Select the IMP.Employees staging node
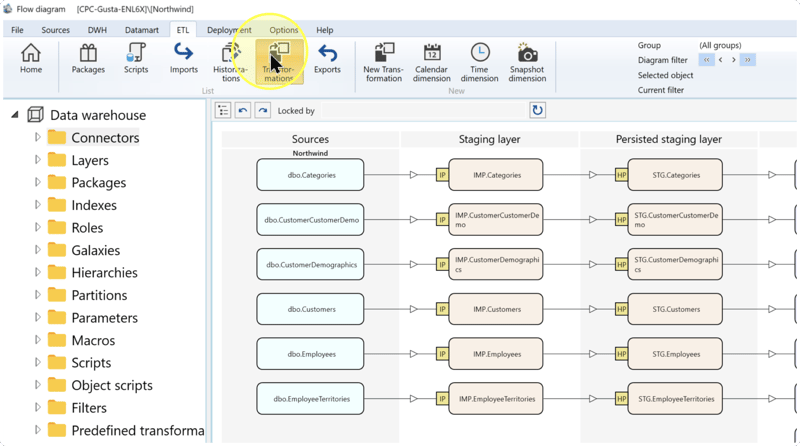 tap(496, 354)
